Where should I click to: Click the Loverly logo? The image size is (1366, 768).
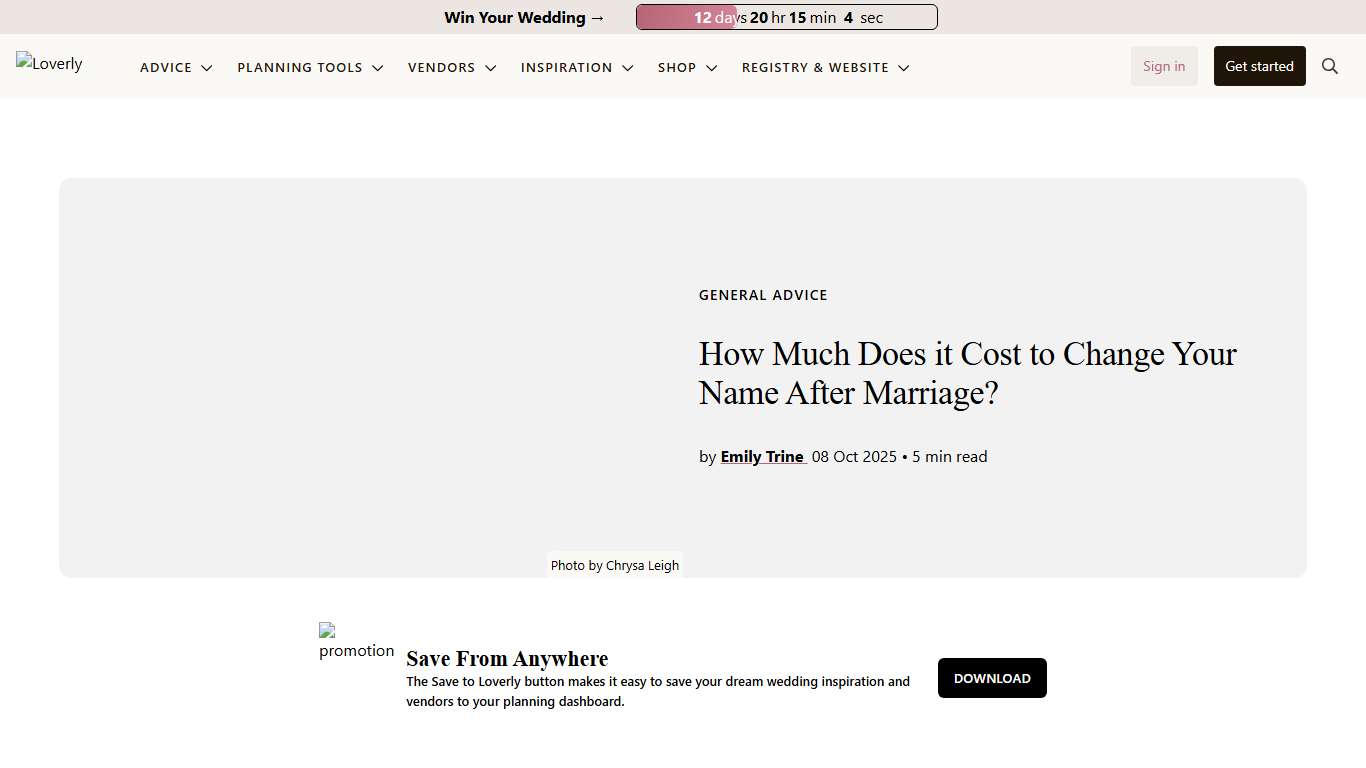(x=48, y=64)
